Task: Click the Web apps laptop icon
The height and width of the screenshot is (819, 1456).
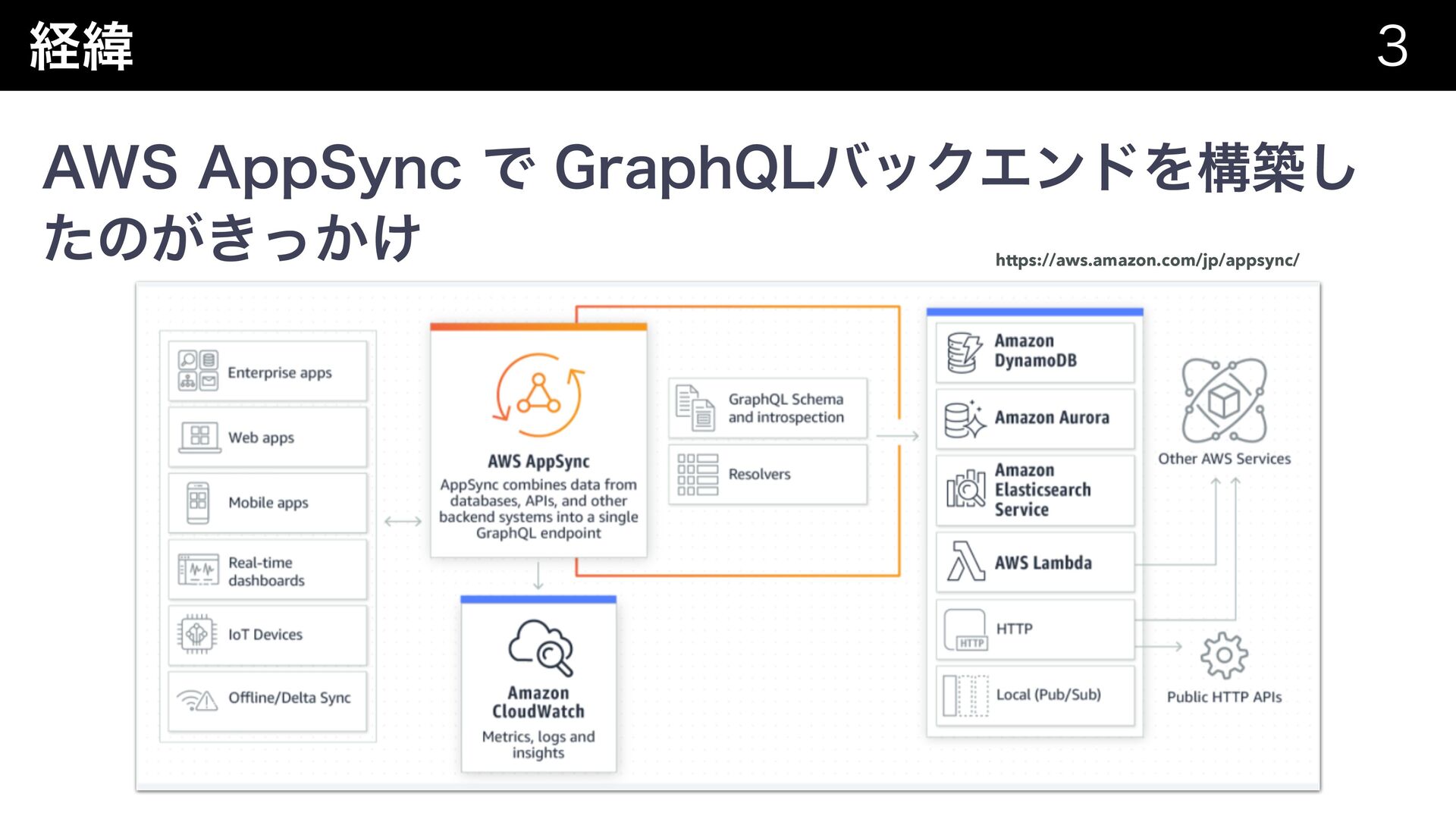Action: coord(199,437)
